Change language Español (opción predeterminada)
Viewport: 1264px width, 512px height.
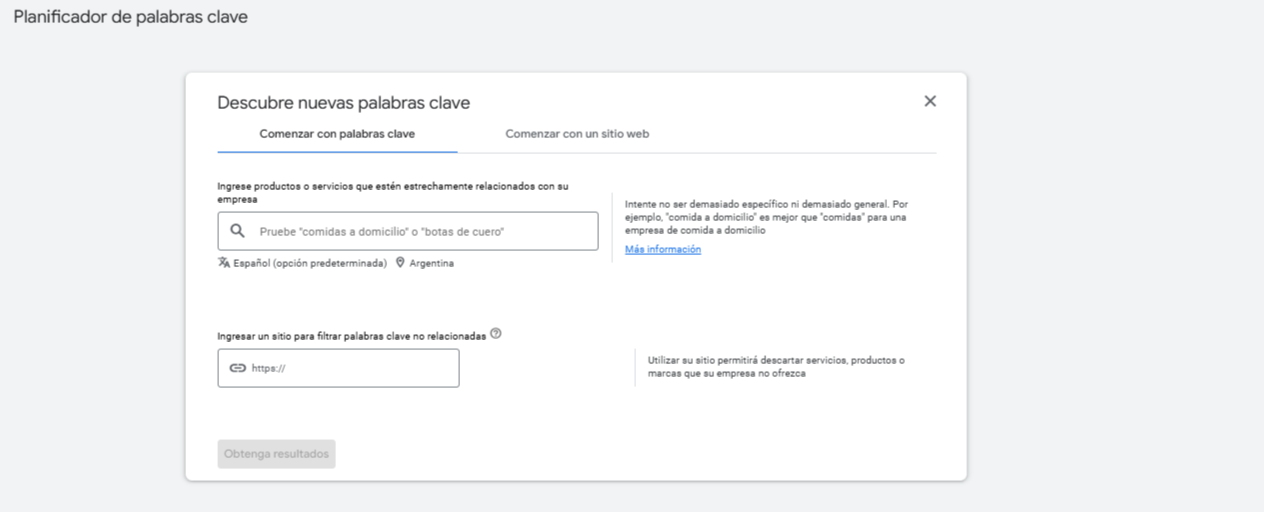click(x=310, y=264)
